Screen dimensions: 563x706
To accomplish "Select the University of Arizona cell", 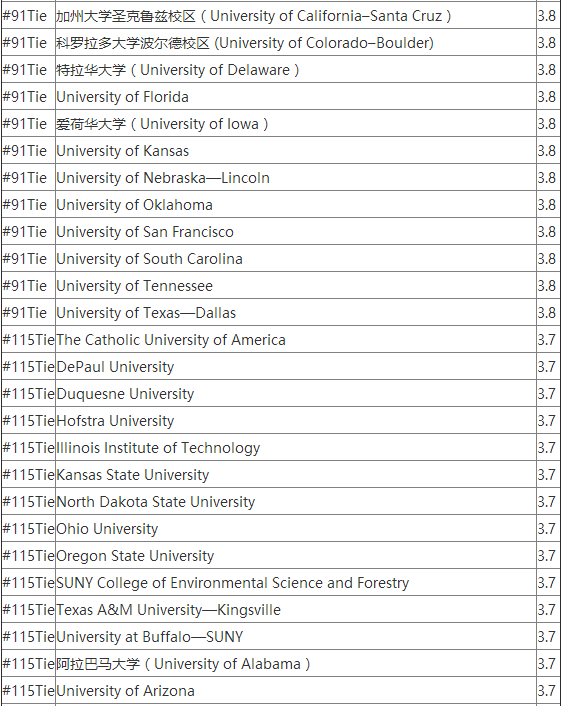I will [296, 691].
